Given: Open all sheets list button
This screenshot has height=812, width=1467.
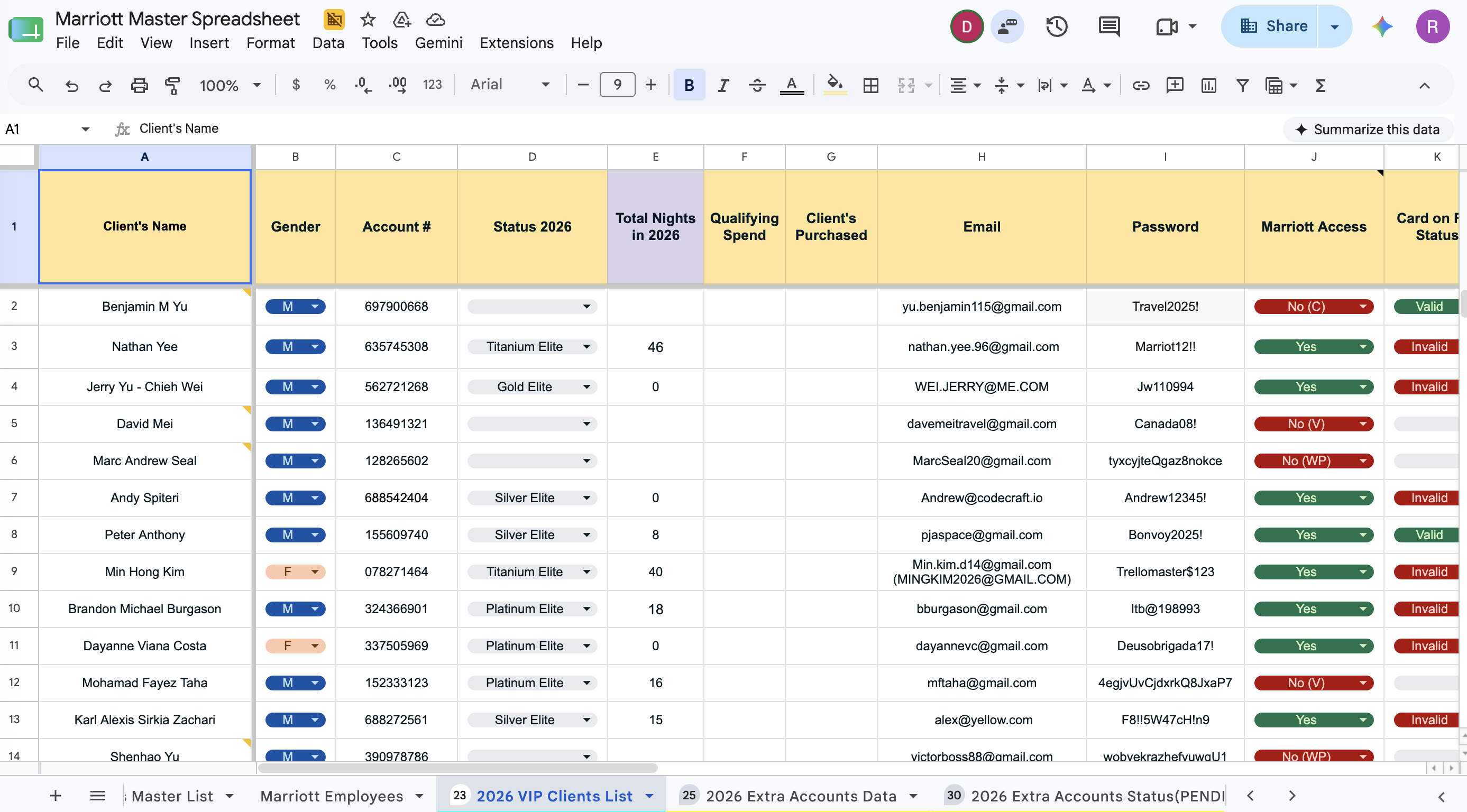Looking at the screenshot, I should pos(97,796).
